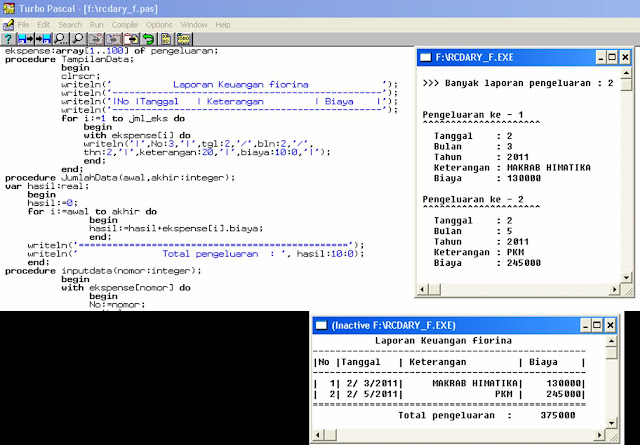This screenshot has width=640, height=445.
Task: Click the Save file toolbar icon
Action: tap(43, 39)
